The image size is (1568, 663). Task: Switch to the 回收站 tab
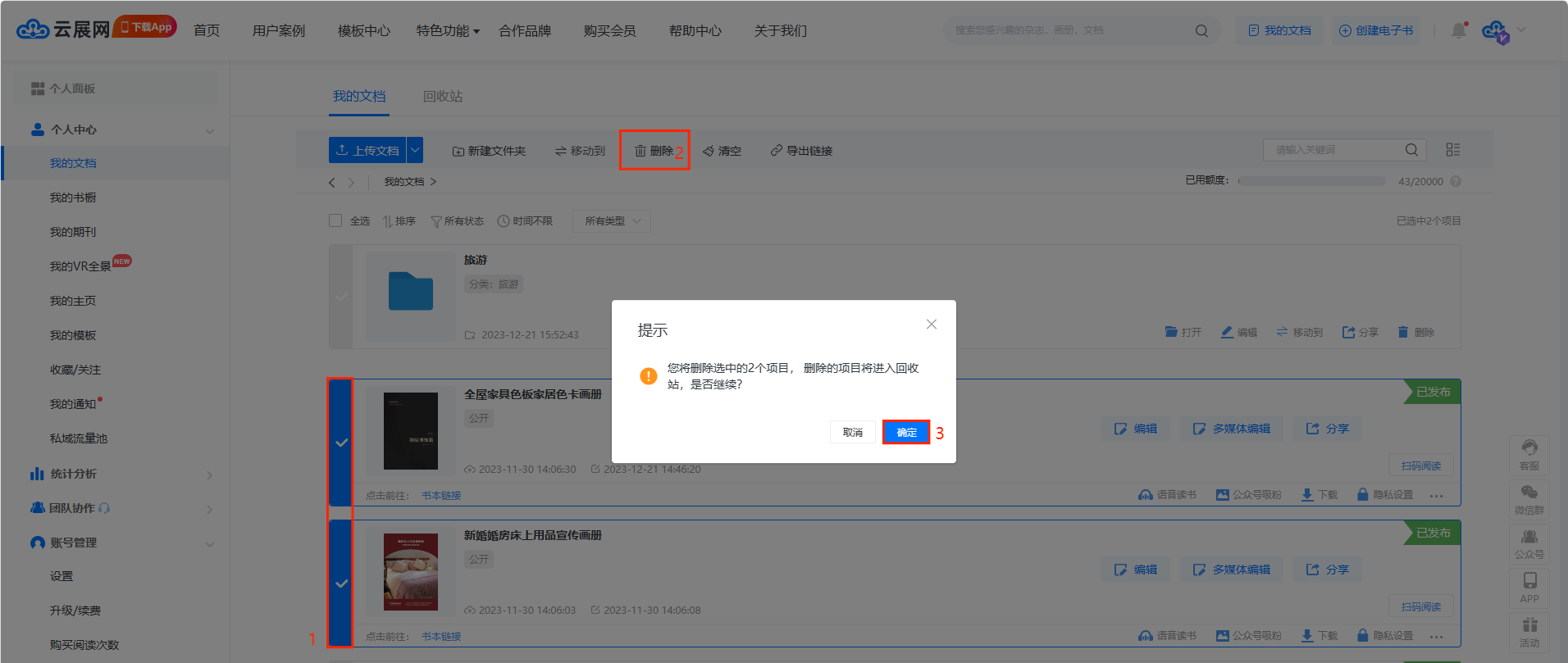[x=443, y=97]
